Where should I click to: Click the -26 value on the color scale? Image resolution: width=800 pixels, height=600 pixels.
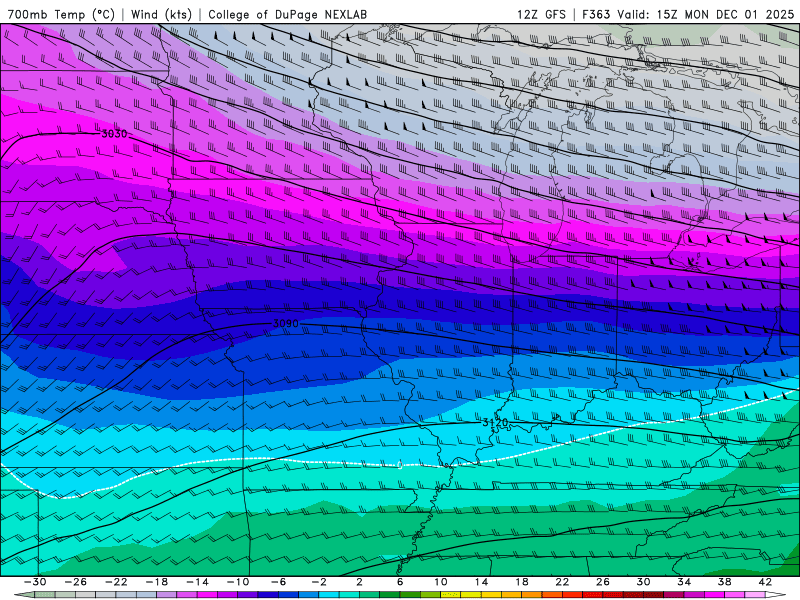coord(76,582)
